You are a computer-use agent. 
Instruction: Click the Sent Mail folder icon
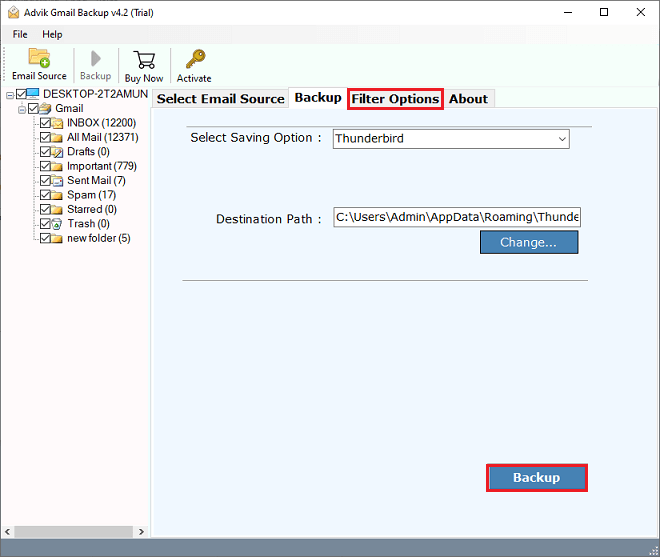[58, 181]
